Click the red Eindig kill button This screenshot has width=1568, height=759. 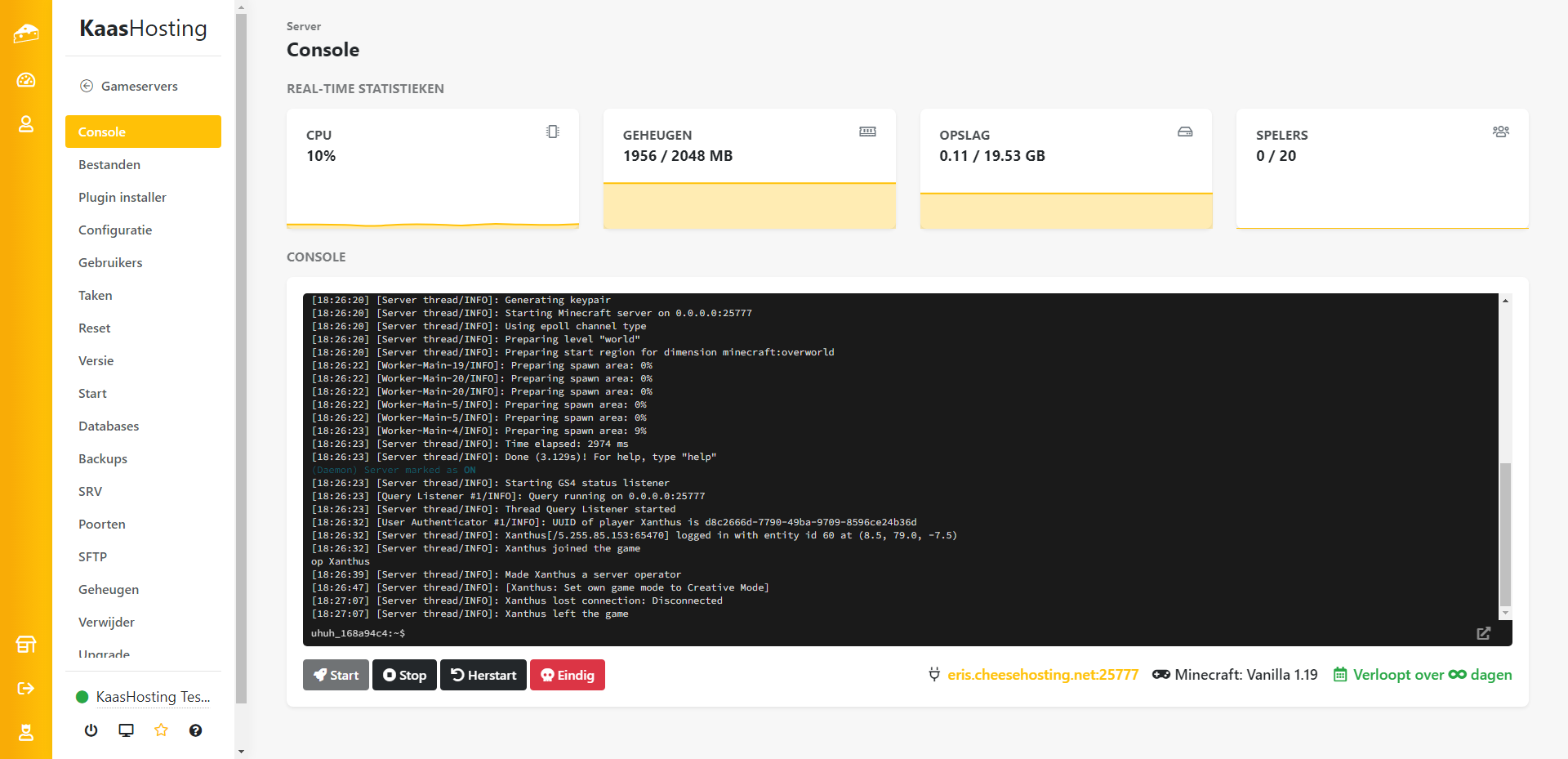coord(568,675)
